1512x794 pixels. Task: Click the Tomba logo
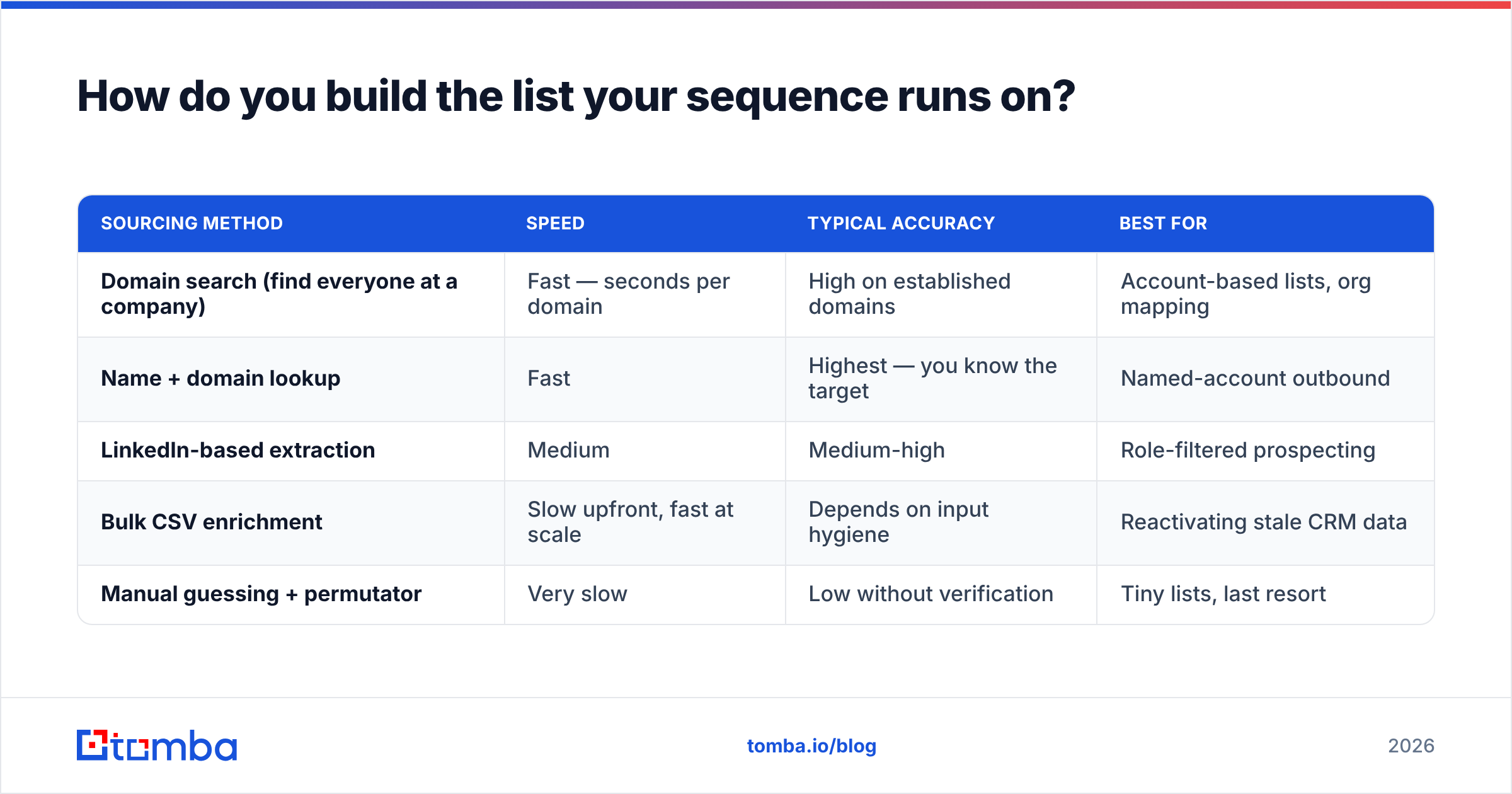(x=157, y=745)
